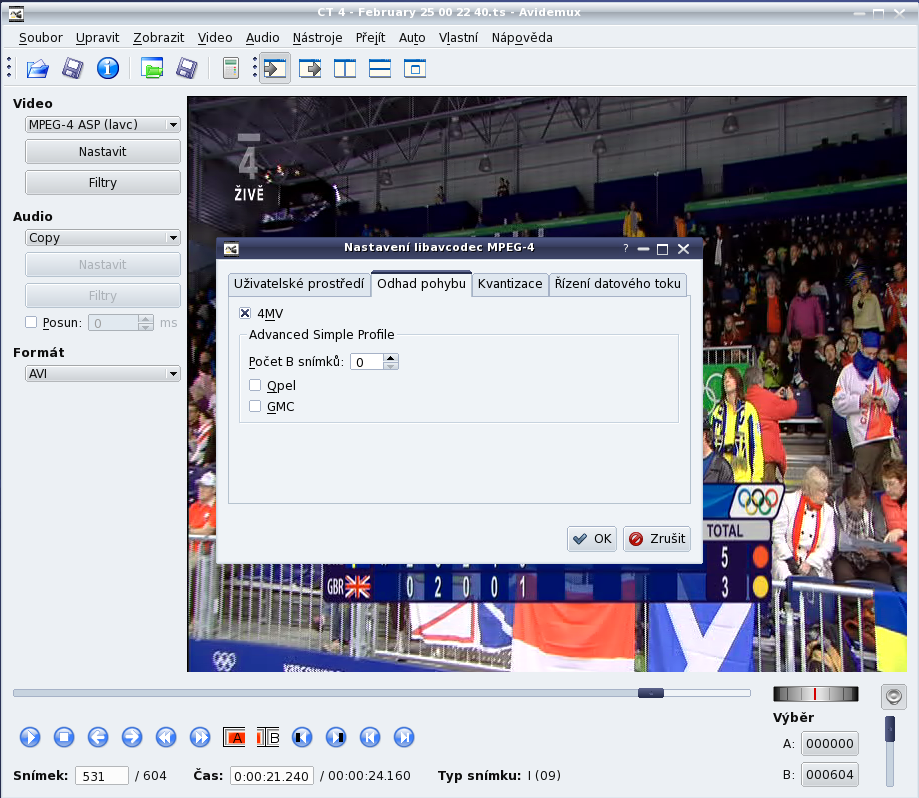This screenshot has width=919, height=798.
Task: Open the AVI format dropdown
Action: coord(102,374)
